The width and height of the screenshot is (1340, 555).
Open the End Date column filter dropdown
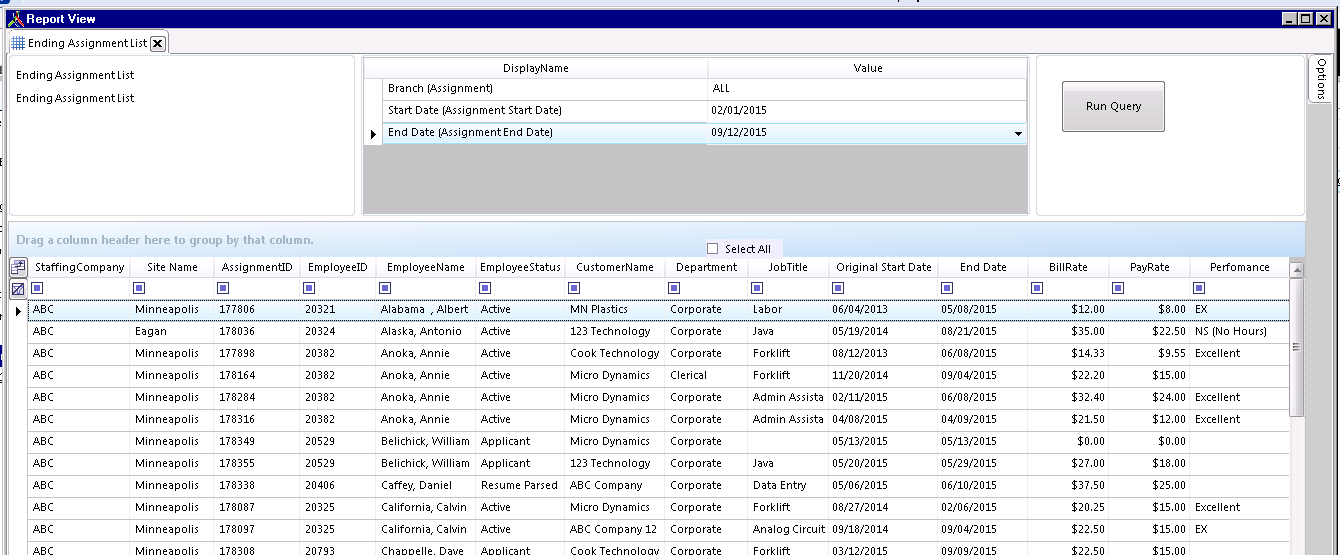948,289
